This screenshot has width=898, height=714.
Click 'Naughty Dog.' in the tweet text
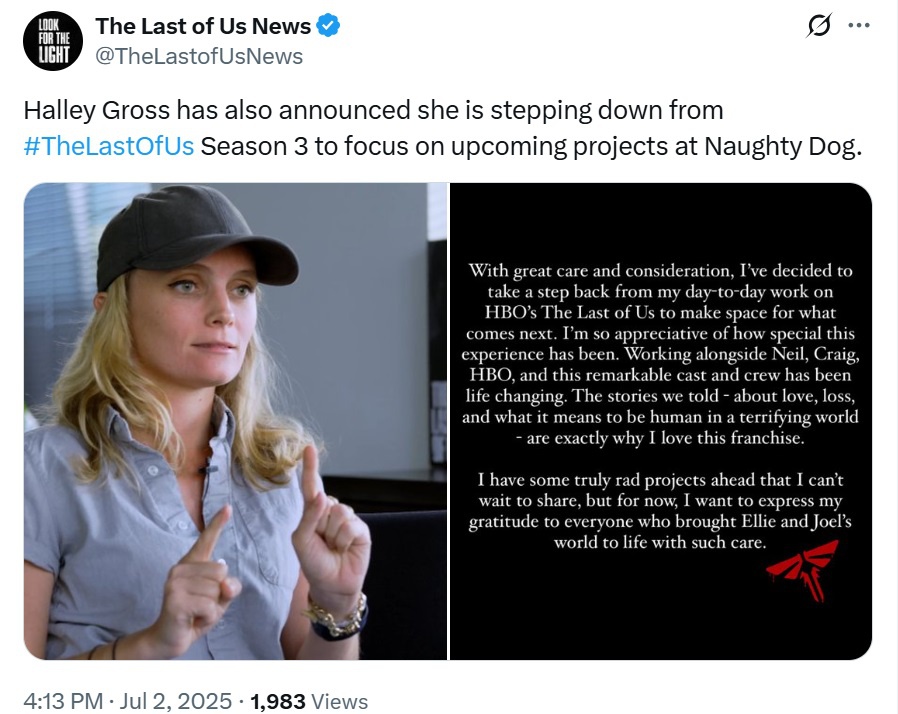pyautogui.click(x=783, y=146)
